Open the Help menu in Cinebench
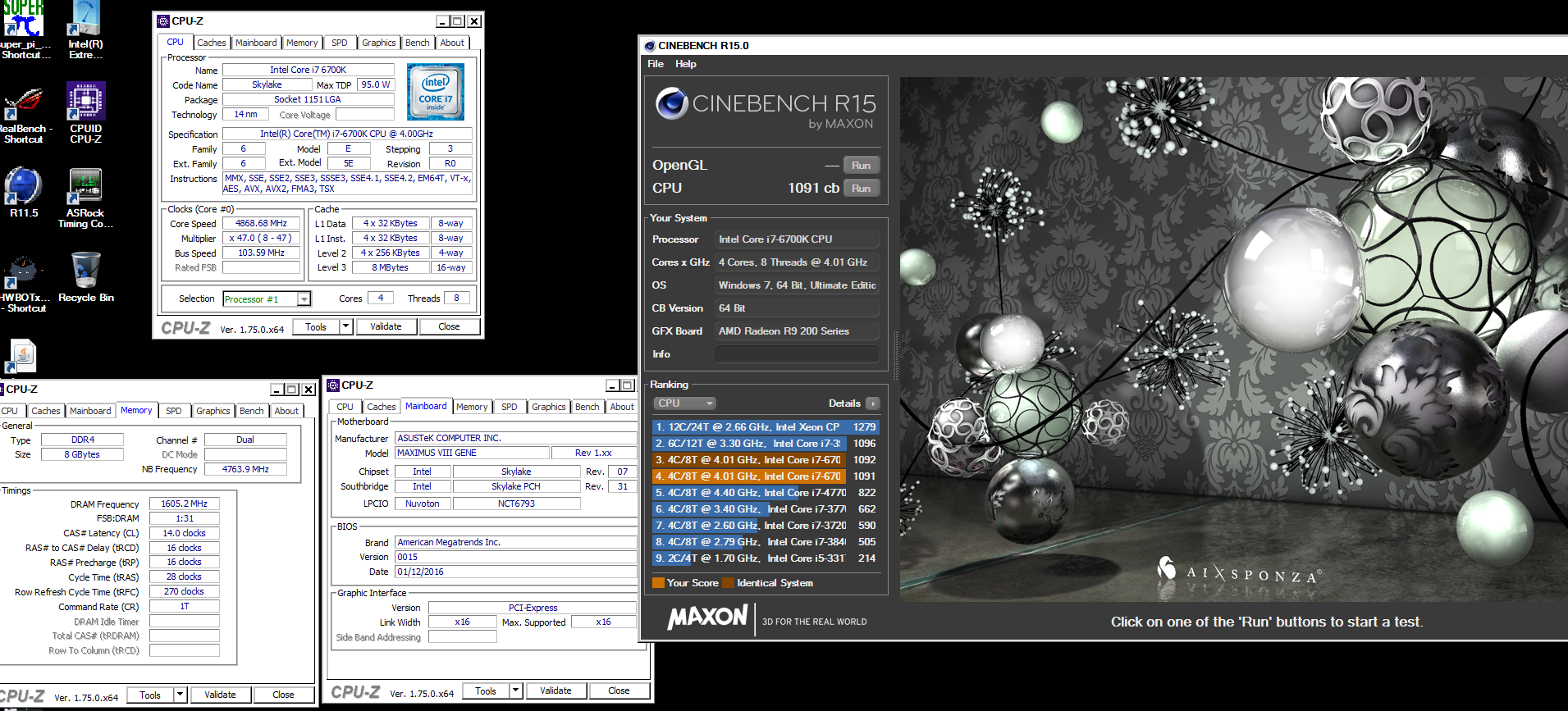The width and height of the screenshot is (1568, 711). click(686, 64)
